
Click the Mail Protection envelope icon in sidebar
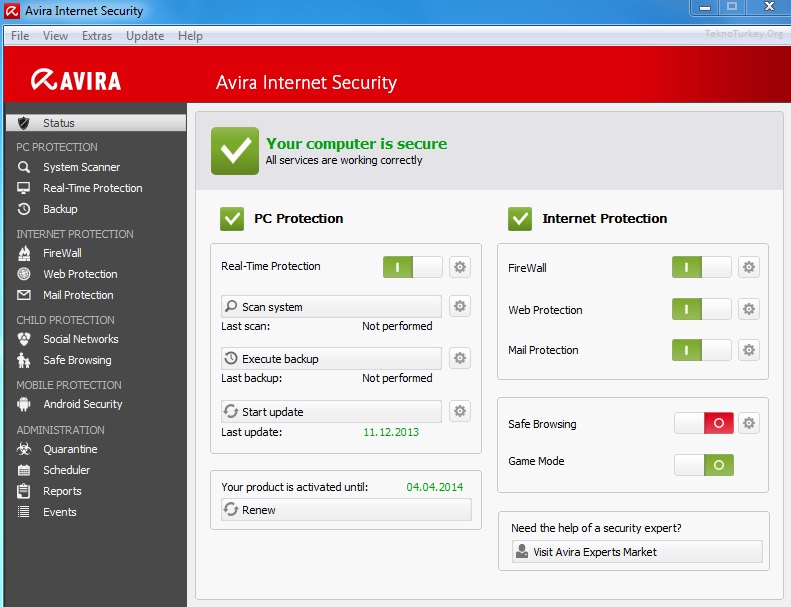coord(24,295)
